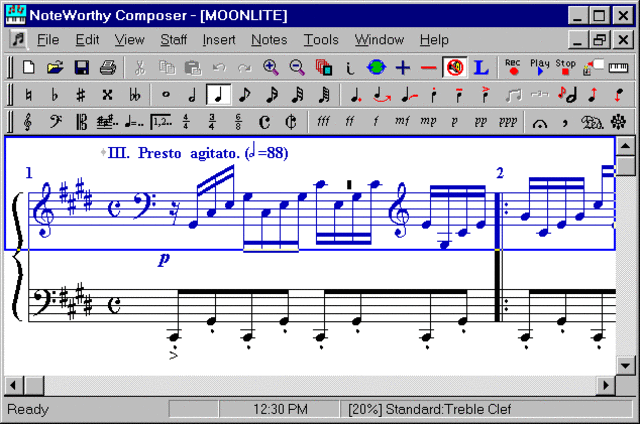Viewport: 640px width, 424px height.
Task: Insert a tempo marking
Action: coord(134,122)
